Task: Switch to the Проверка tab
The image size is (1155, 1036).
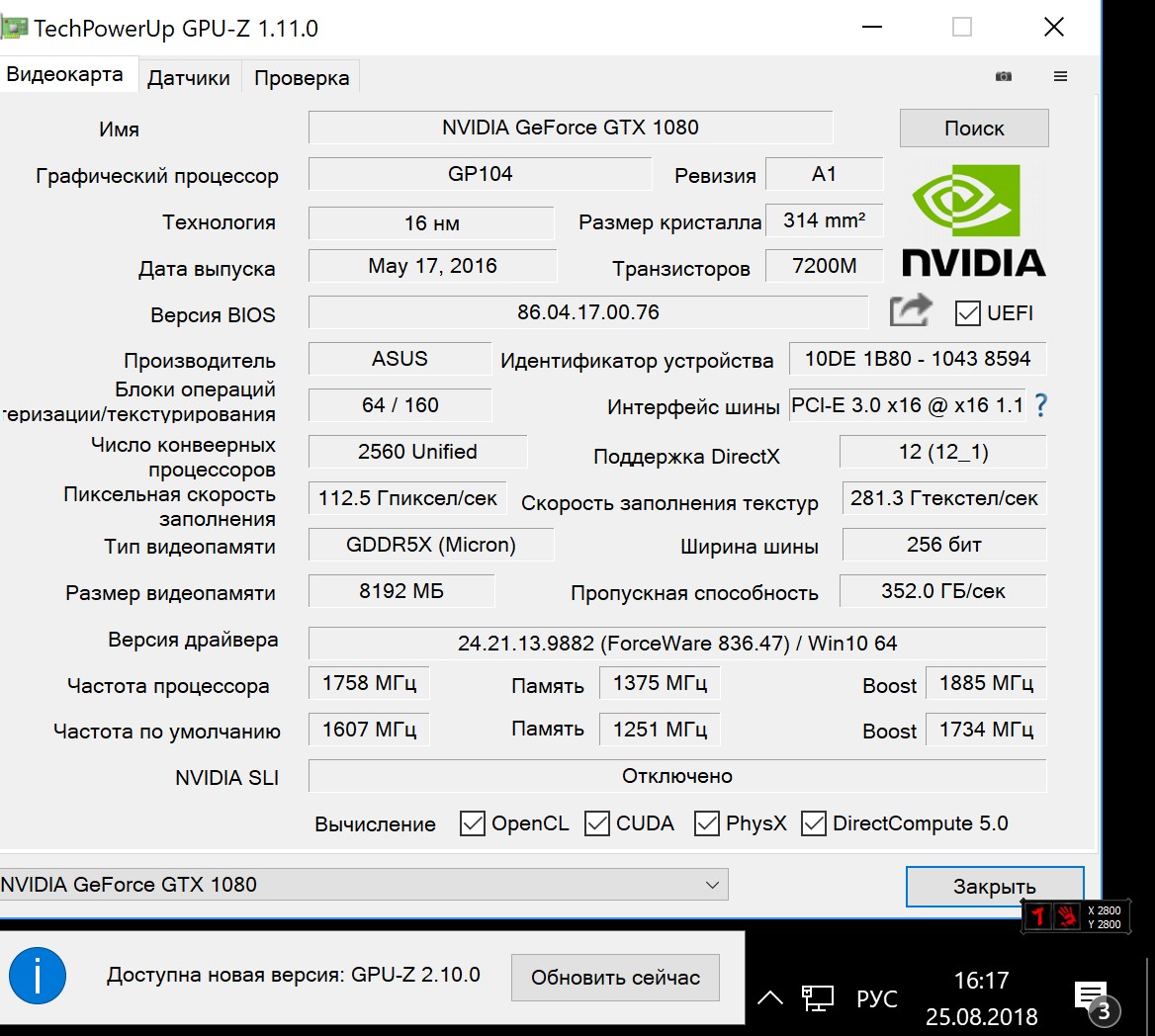Action: pyautogui.click(x=302, y=78)
